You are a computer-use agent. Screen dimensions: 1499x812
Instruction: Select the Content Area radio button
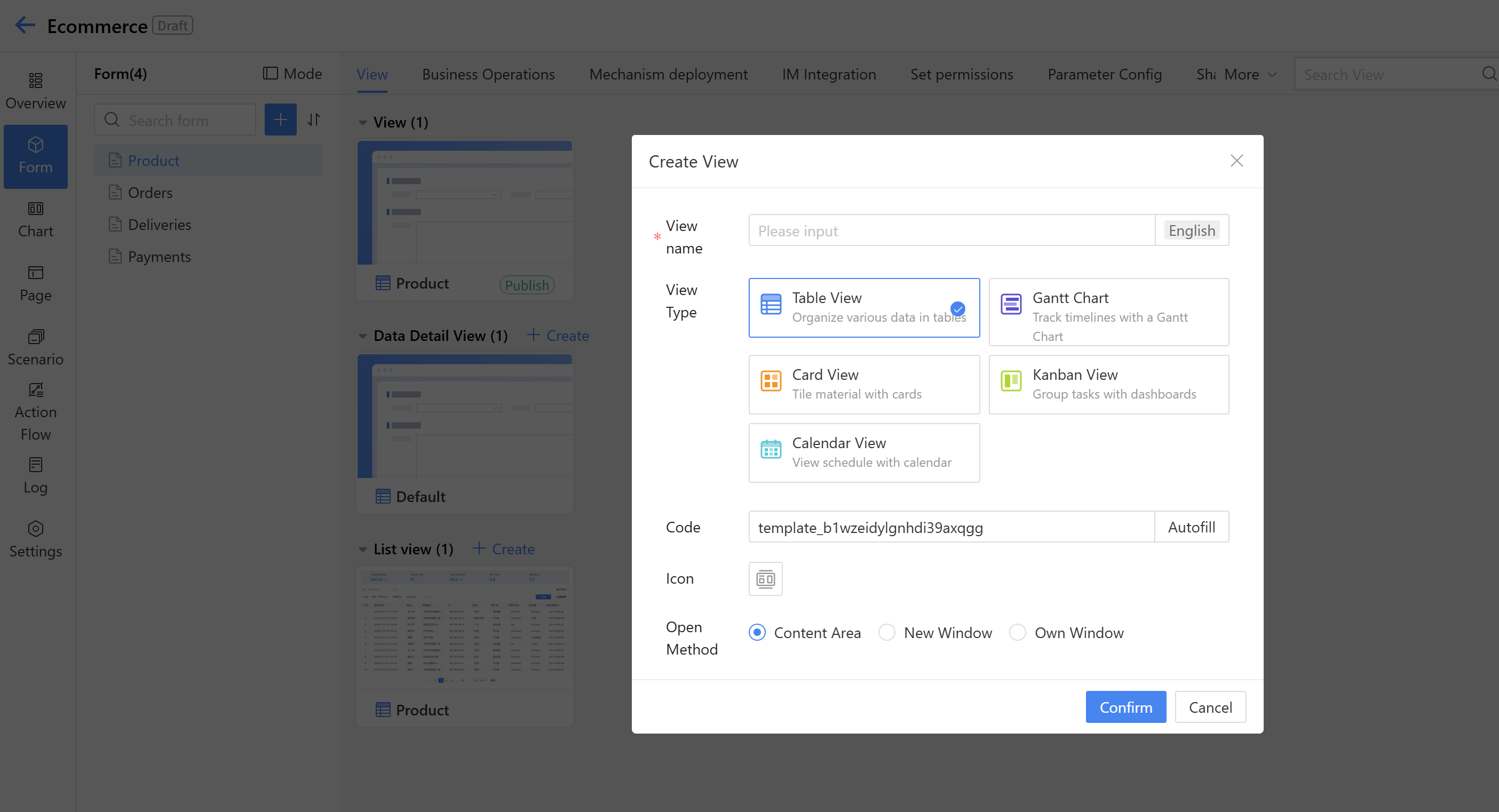757,632
